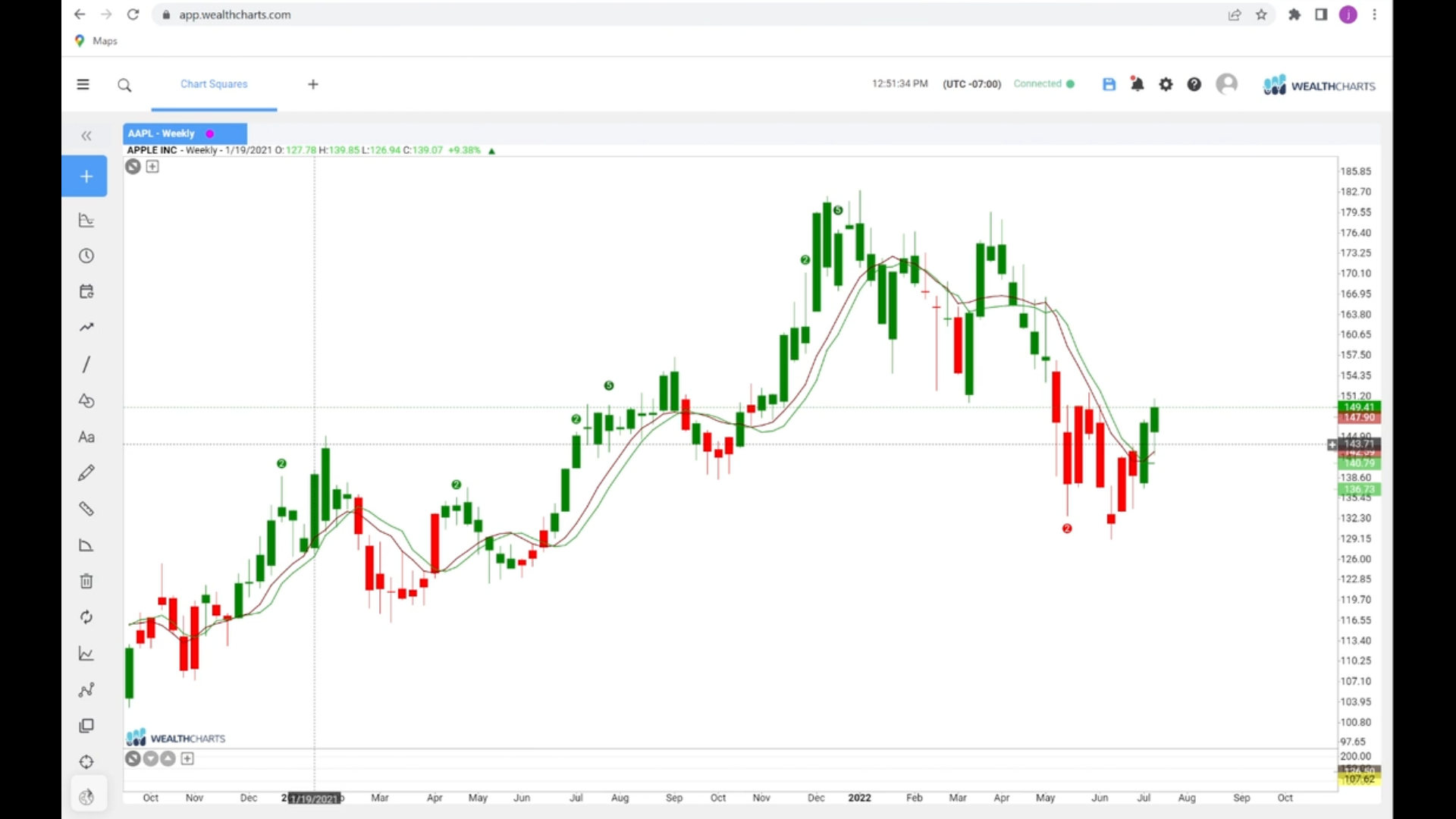Image resolution: width=1456 pixels, height=819 pixels.
Task: Move lower panel up with arrow
Action: pos(168,758)
